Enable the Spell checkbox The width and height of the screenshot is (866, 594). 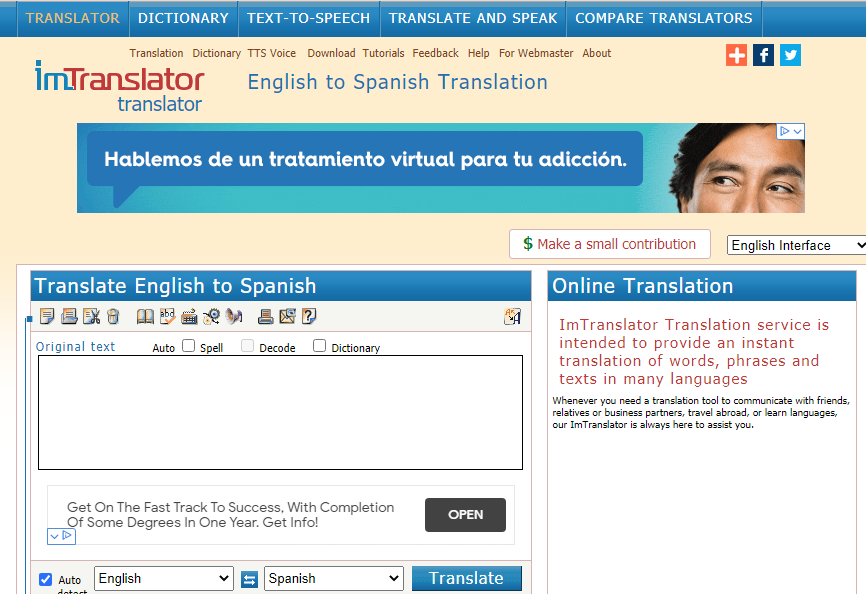pyautogui.click(x=188, y=346)
